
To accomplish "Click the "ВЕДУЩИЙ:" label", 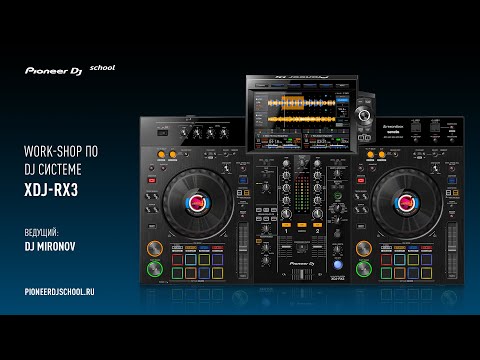I will pyautogui.click(x=41, y=232).
